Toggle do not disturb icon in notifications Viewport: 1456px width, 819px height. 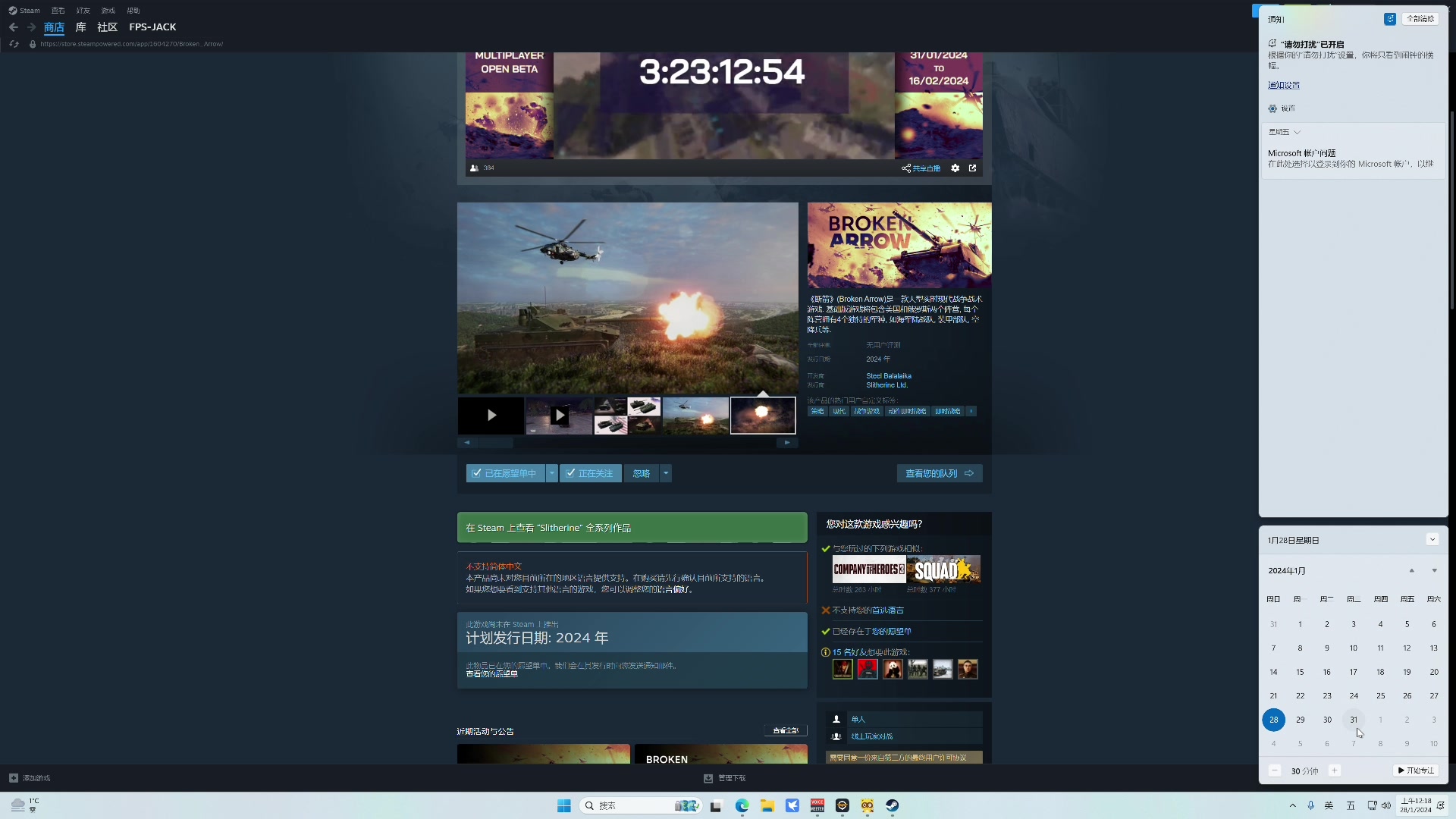[x=1389, y=19]
